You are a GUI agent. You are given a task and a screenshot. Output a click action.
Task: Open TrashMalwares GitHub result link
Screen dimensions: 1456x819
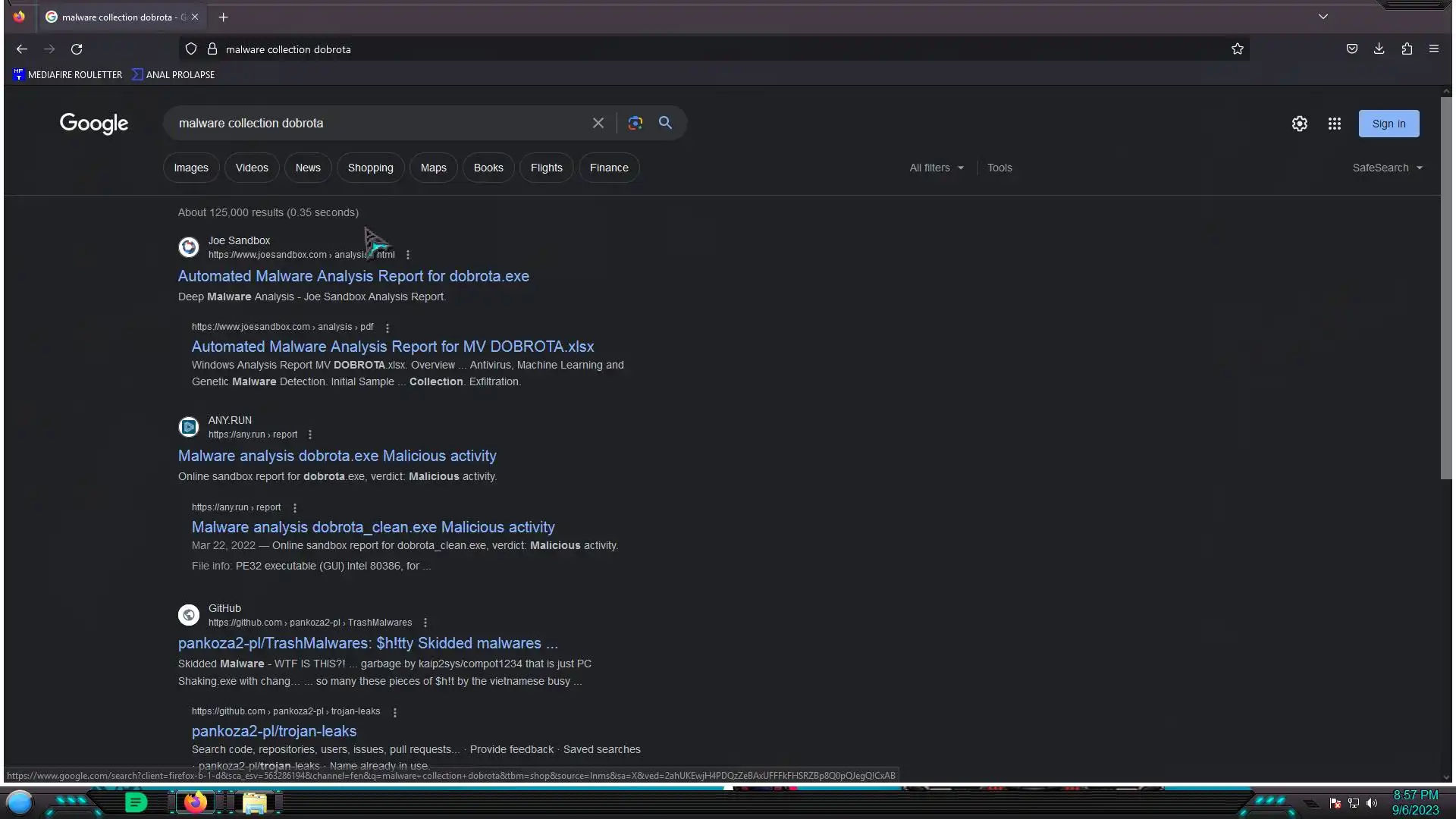tap(367, 643)
